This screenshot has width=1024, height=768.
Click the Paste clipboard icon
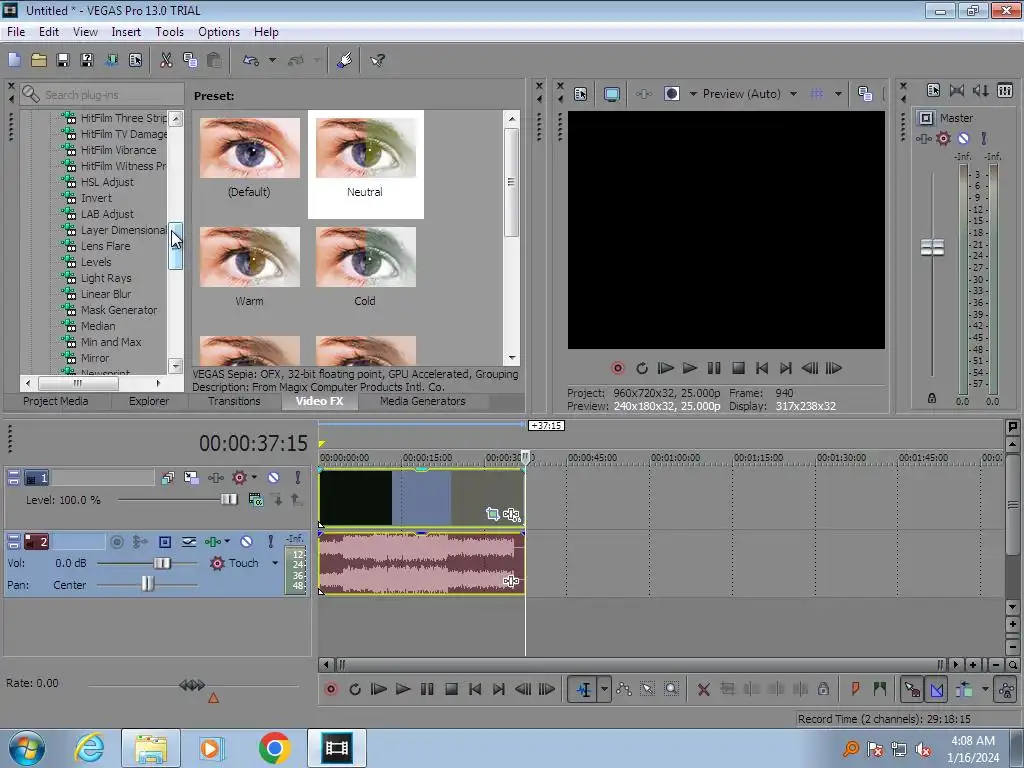point(214,60)
